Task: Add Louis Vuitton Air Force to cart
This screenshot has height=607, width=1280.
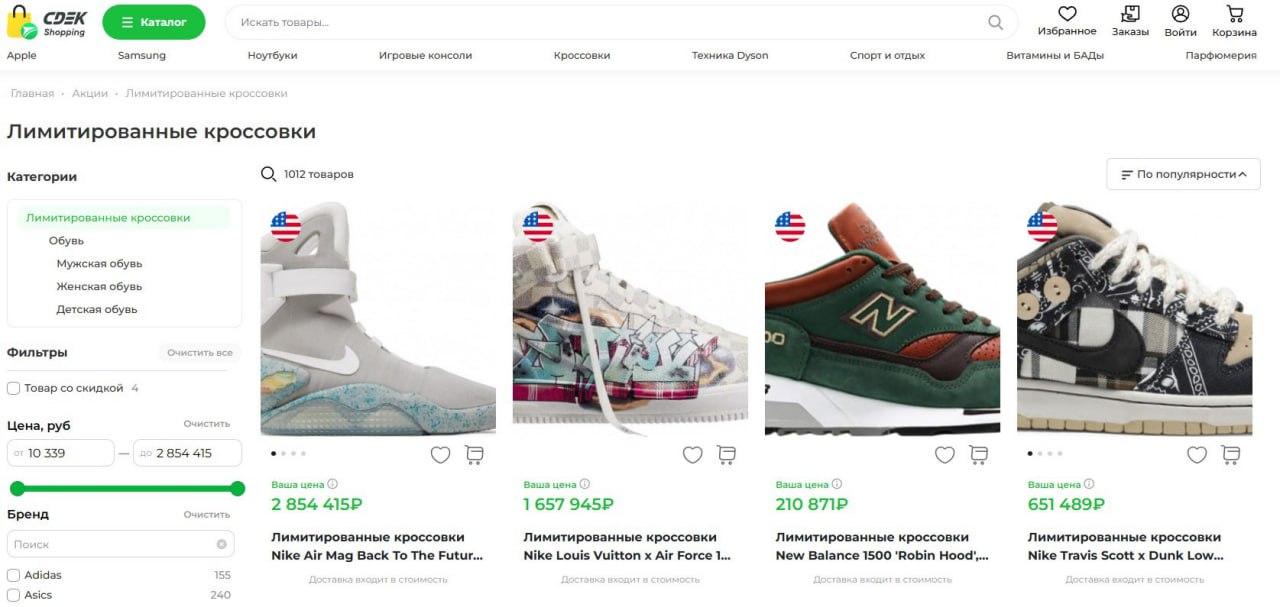Action: pyautogui.click(x=727, y=455)
